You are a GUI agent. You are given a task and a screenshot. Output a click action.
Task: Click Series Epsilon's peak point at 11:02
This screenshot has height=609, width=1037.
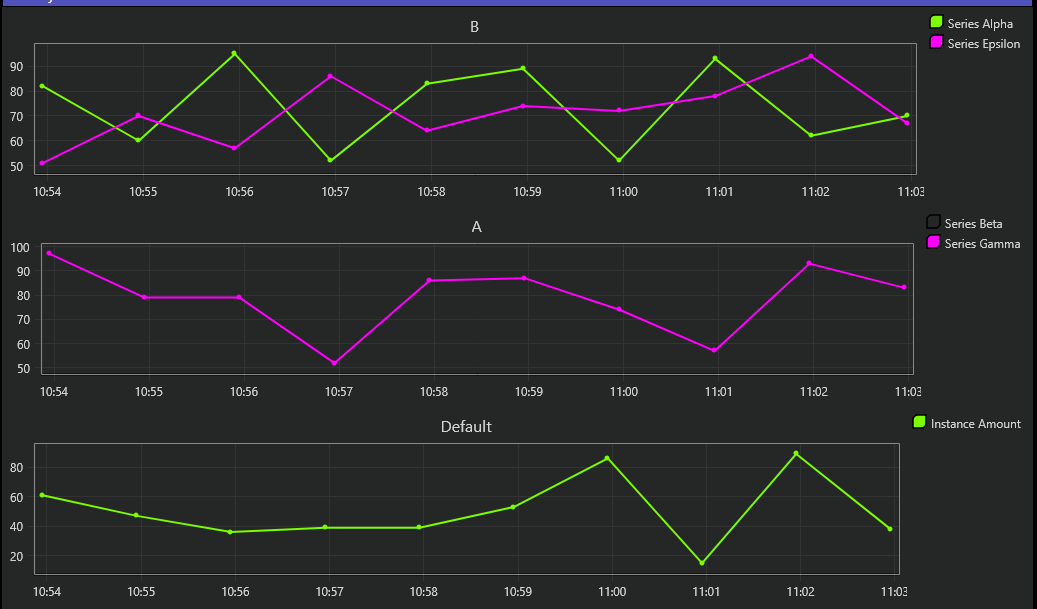811,56
